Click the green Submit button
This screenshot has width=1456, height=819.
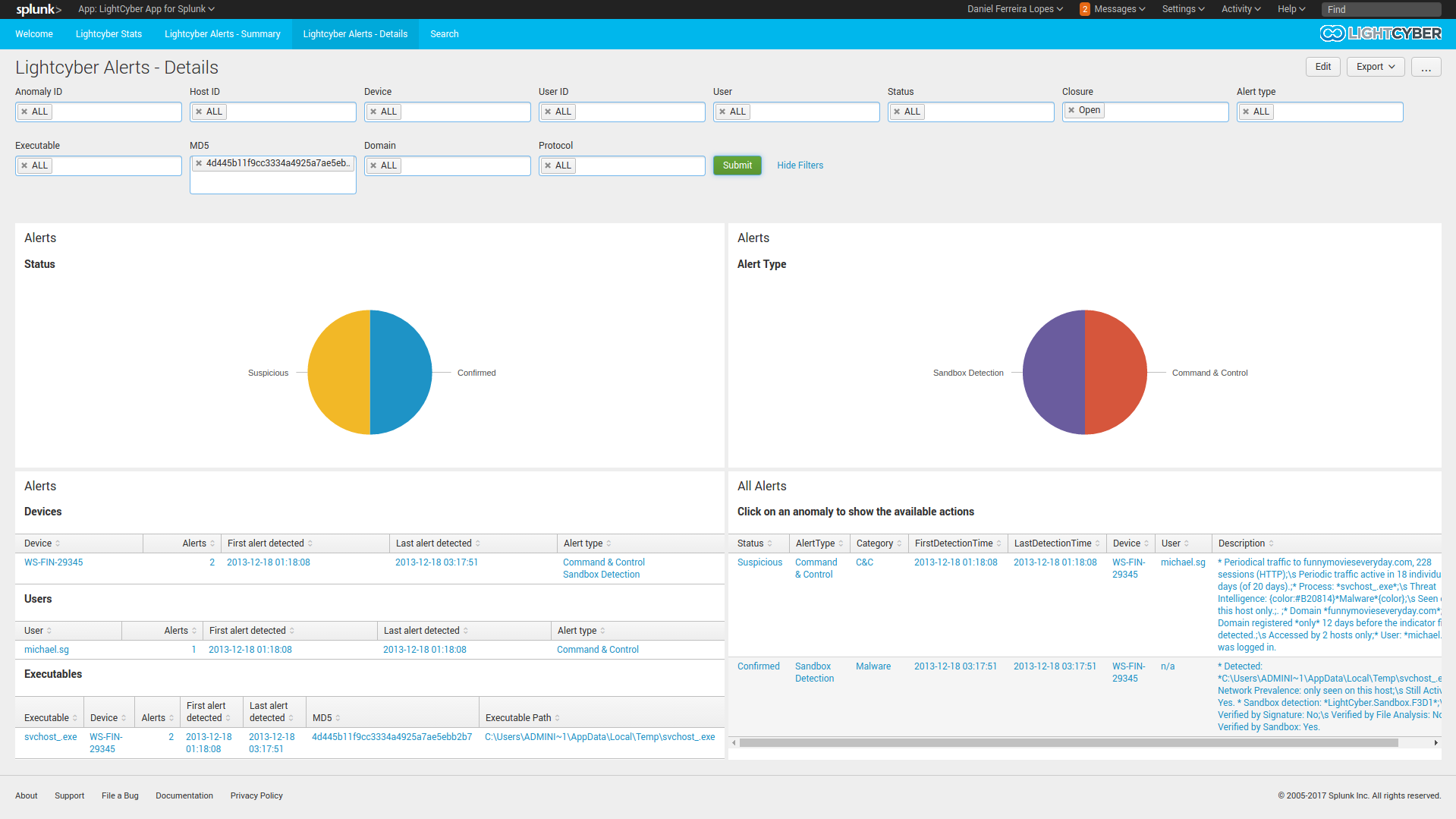click(737, 165)
